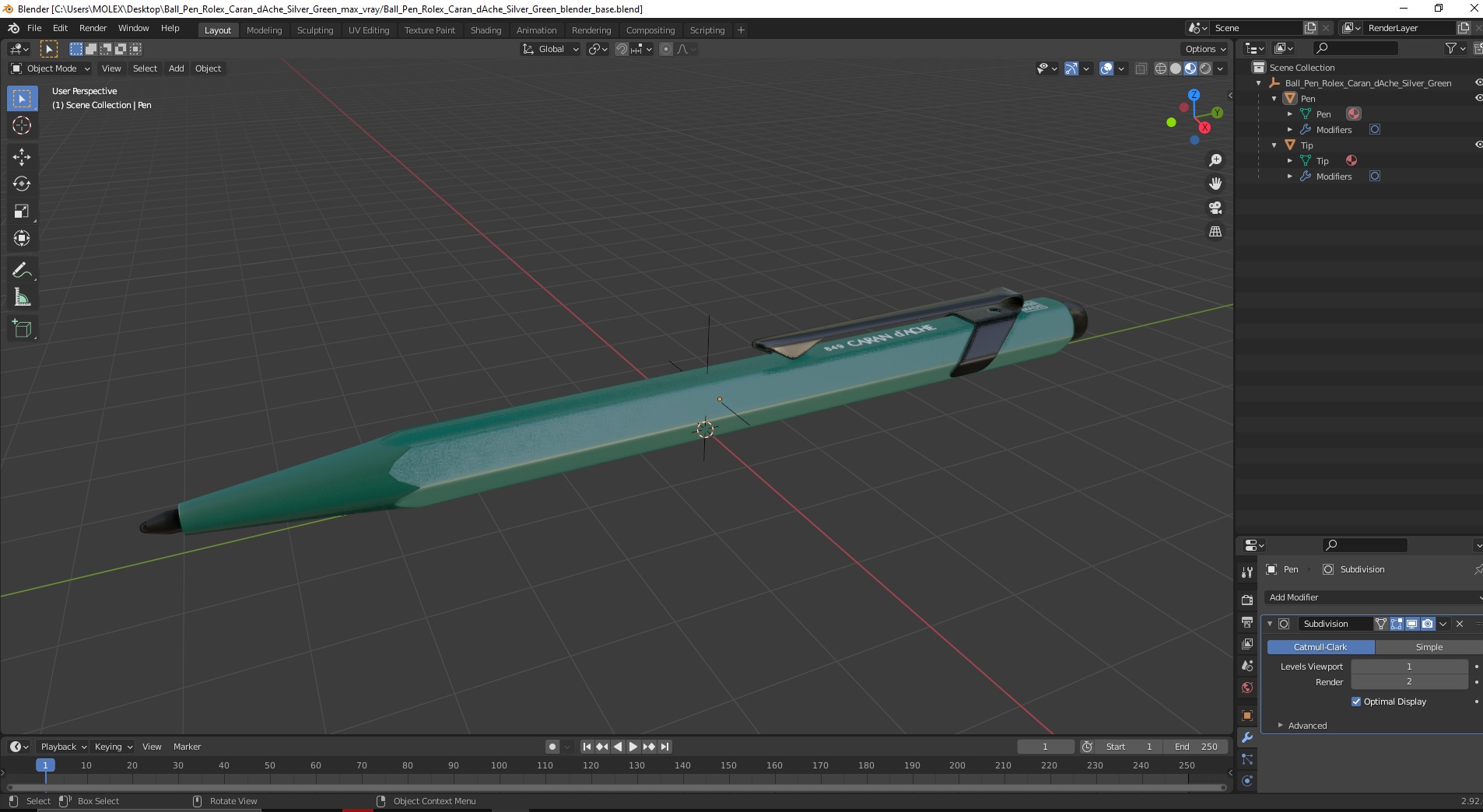Viewport: 1483px width, 812px height.
Task: Open the Add menu in viewport header
Action: tap(177, 68)
